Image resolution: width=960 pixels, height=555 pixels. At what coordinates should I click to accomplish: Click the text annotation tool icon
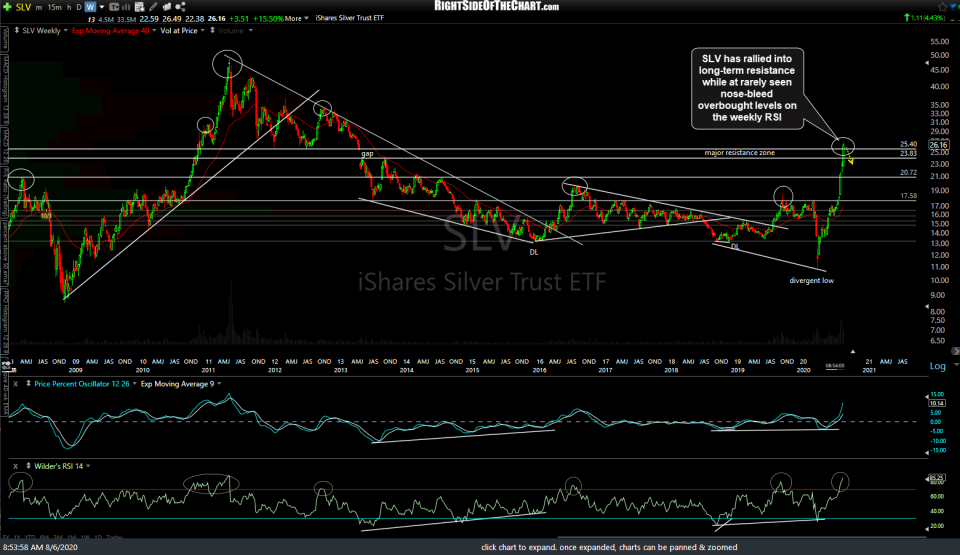[x=114, y=7]
